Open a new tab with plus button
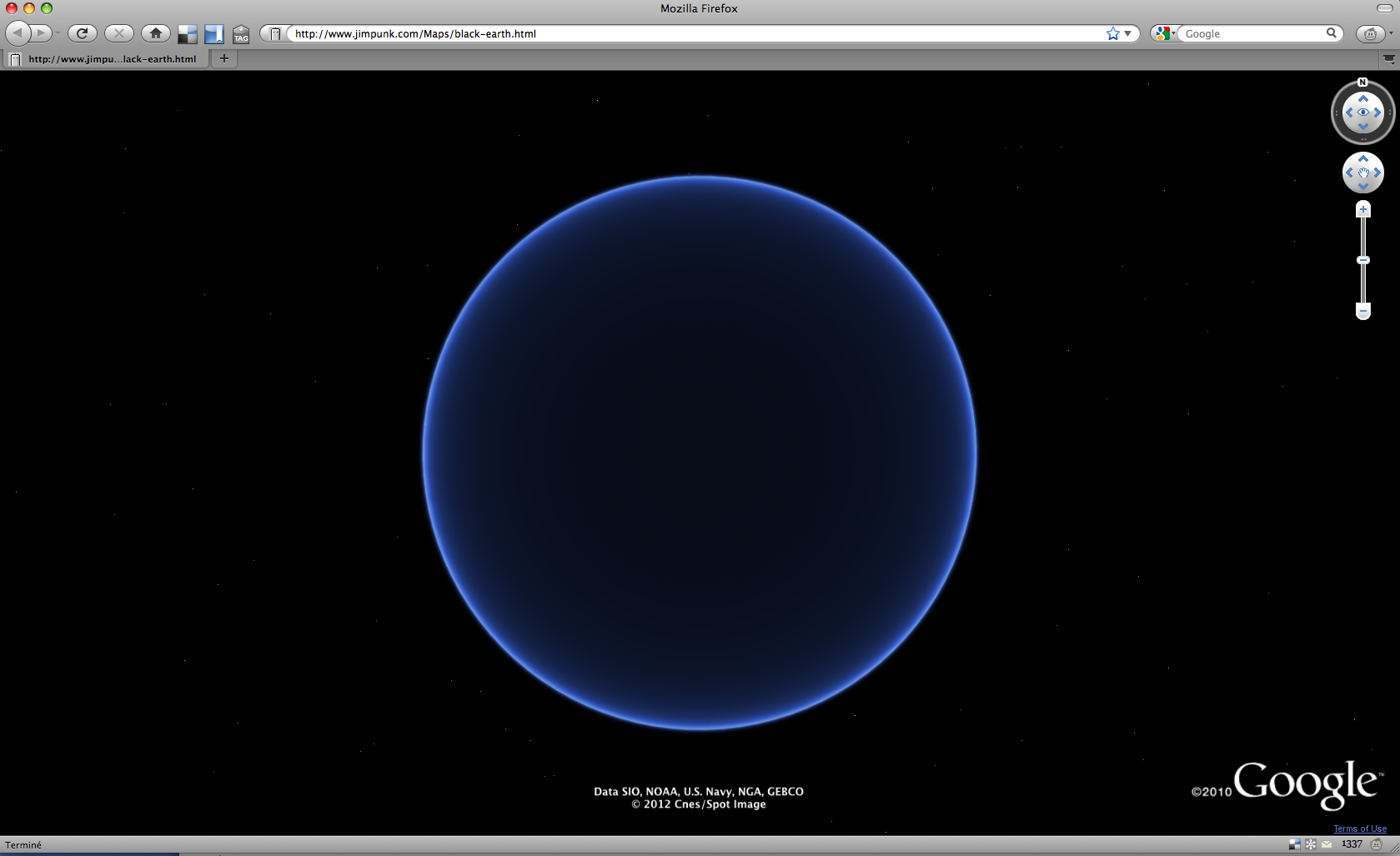Image resolution: width=1400 pixels, height=856 pixels. click(223, 58)
